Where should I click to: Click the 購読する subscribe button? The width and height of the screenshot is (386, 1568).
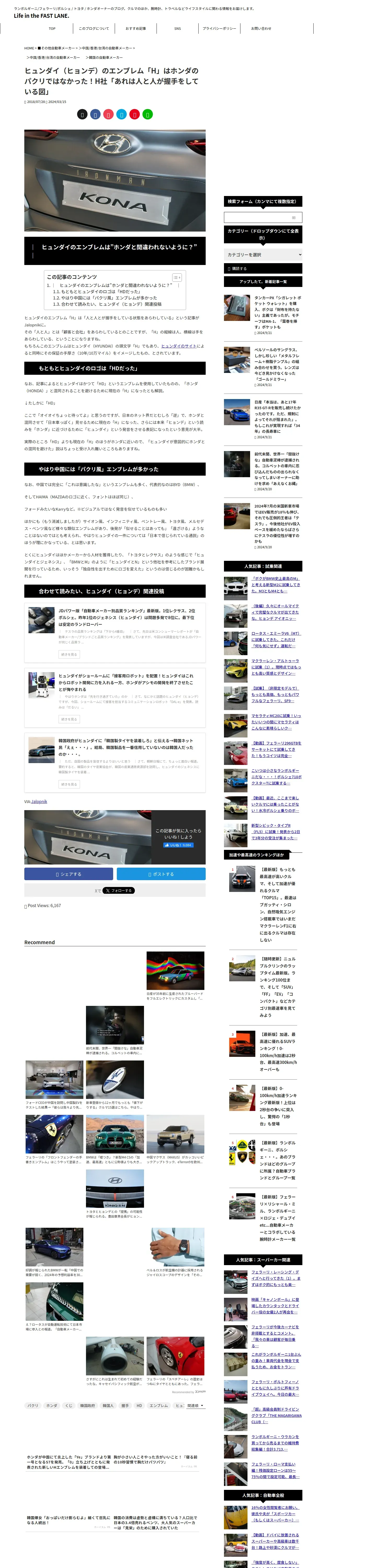(263, 268)
